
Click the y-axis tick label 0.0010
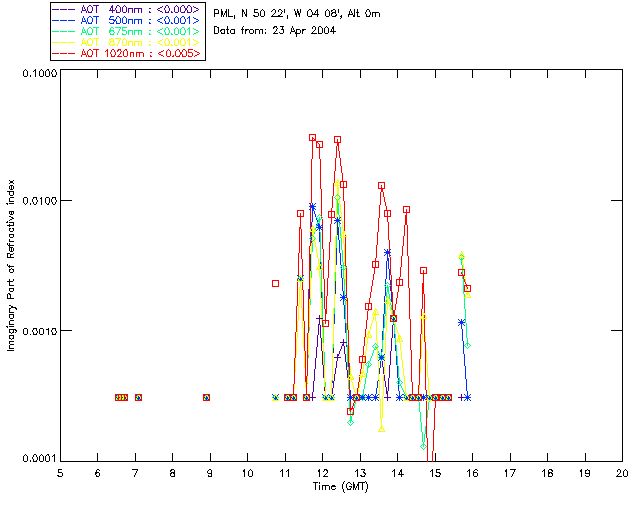[x=40, y=331]
